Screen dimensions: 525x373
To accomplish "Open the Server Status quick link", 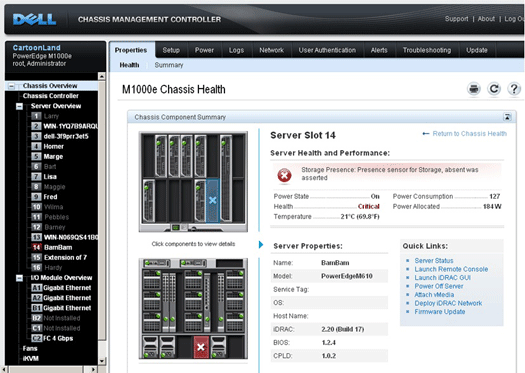I will click(434, 260).
